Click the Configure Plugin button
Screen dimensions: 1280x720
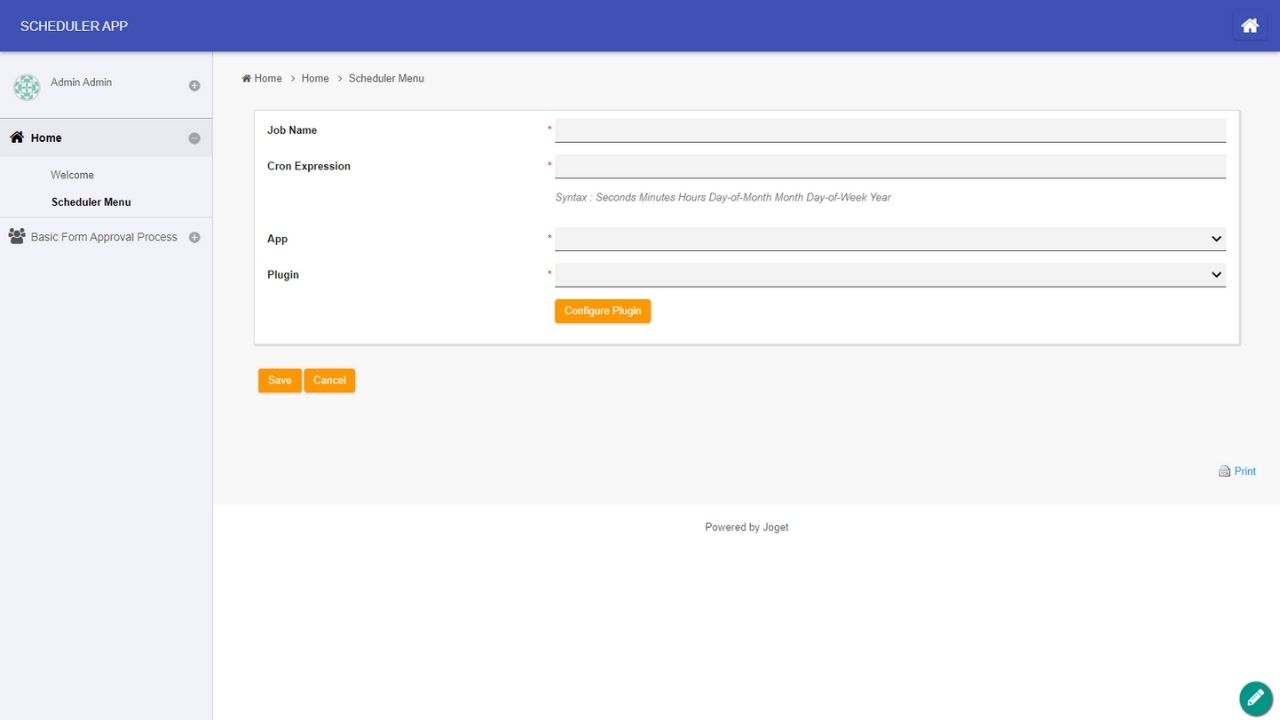(x=602, y=311)
